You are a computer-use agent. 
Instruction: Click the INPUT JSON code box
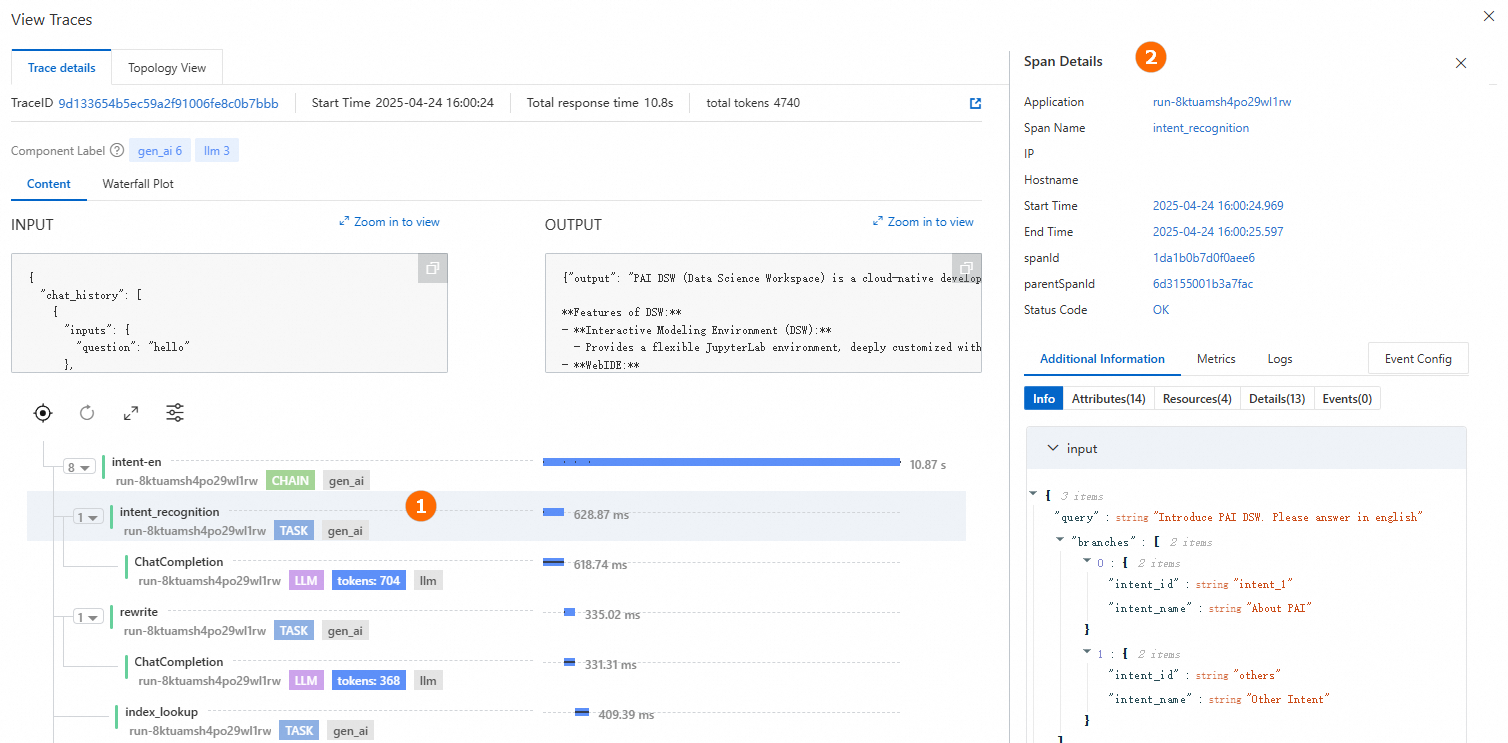coord(229,313)
